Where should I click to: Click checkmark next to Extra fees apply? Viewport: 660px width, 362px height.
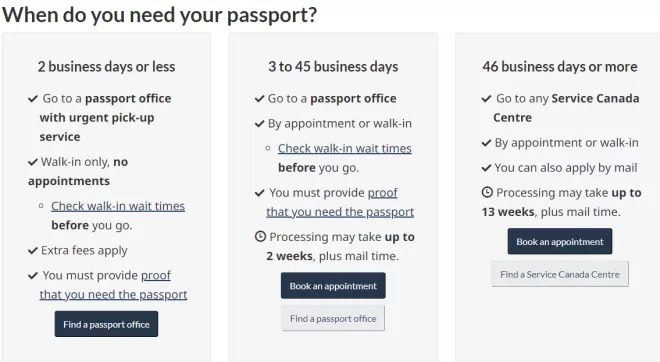click(33, 251)
